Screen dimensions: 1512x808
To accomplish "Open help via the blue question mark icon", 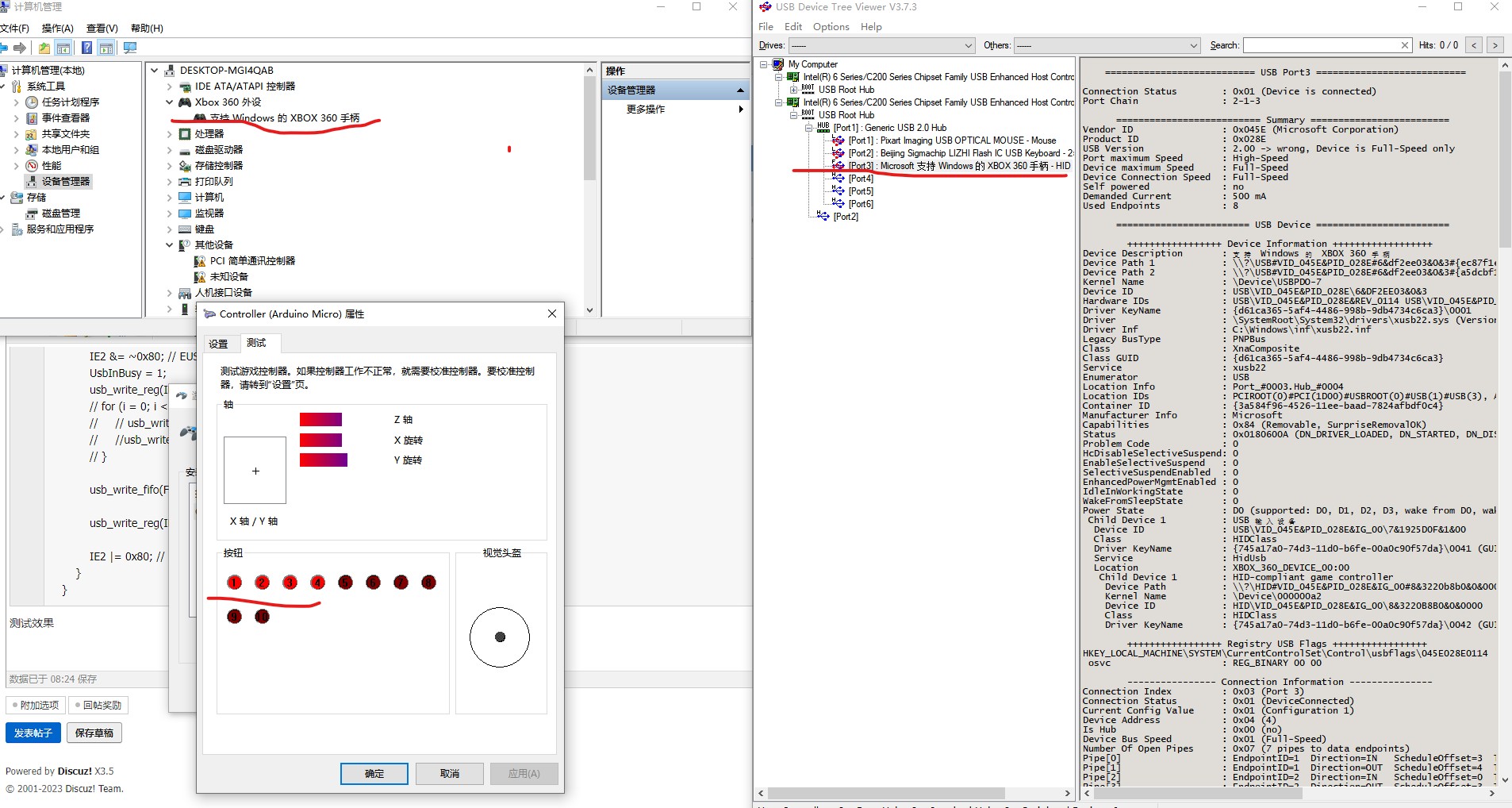I will (87, 48).
